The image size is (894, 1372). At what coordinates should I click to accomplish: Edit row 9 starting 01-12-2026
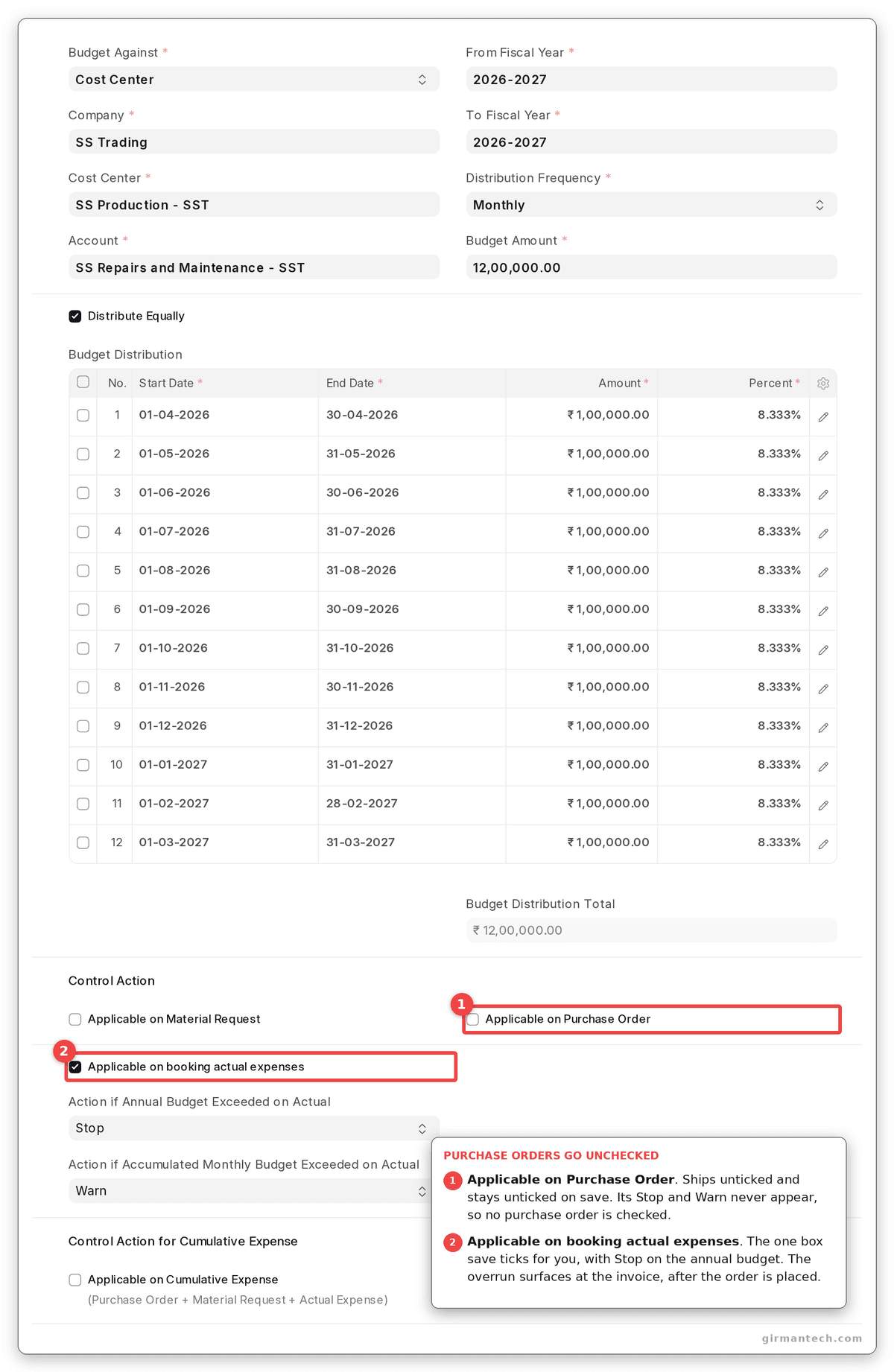(823, 728)
